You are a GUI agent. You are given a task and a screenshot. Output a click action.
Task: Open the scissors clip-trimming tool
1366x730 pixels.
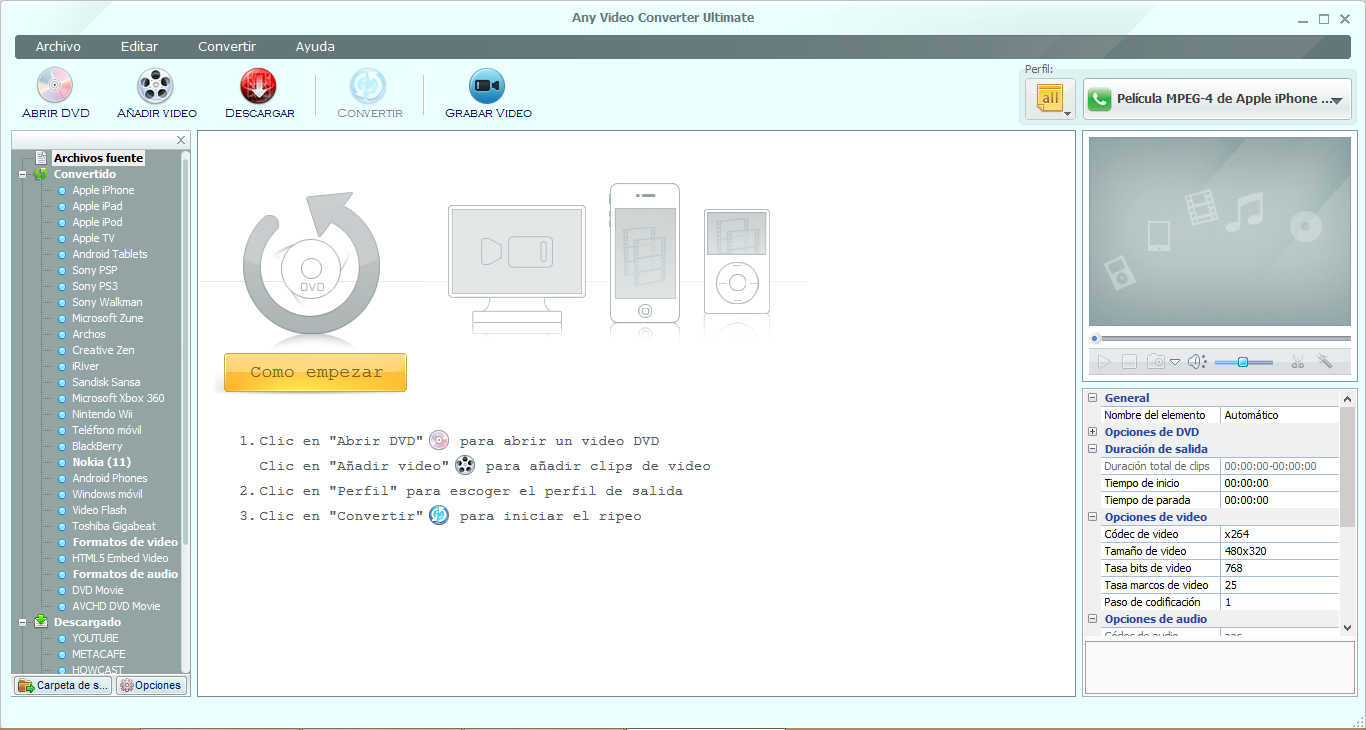point(1297,362)
